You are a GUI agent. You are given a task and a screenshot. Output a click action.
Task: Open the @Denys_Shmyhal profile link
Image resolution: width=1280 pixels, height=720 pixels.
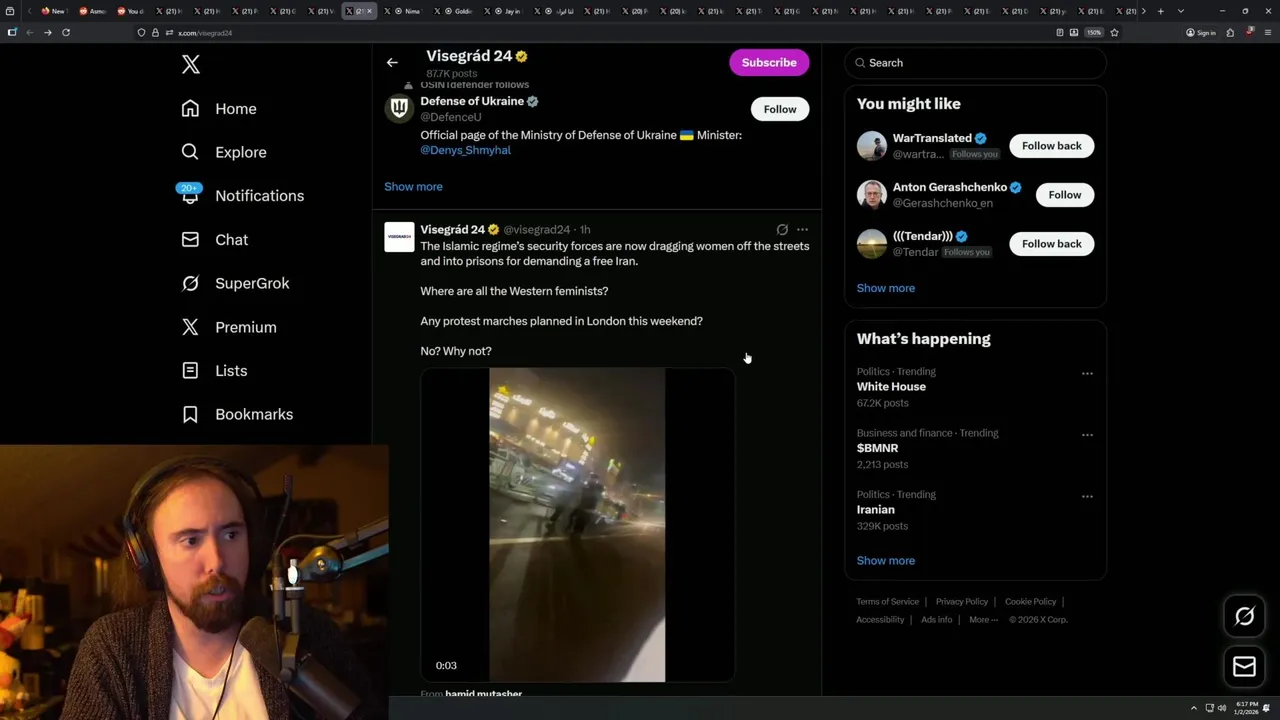pos(465,150)
